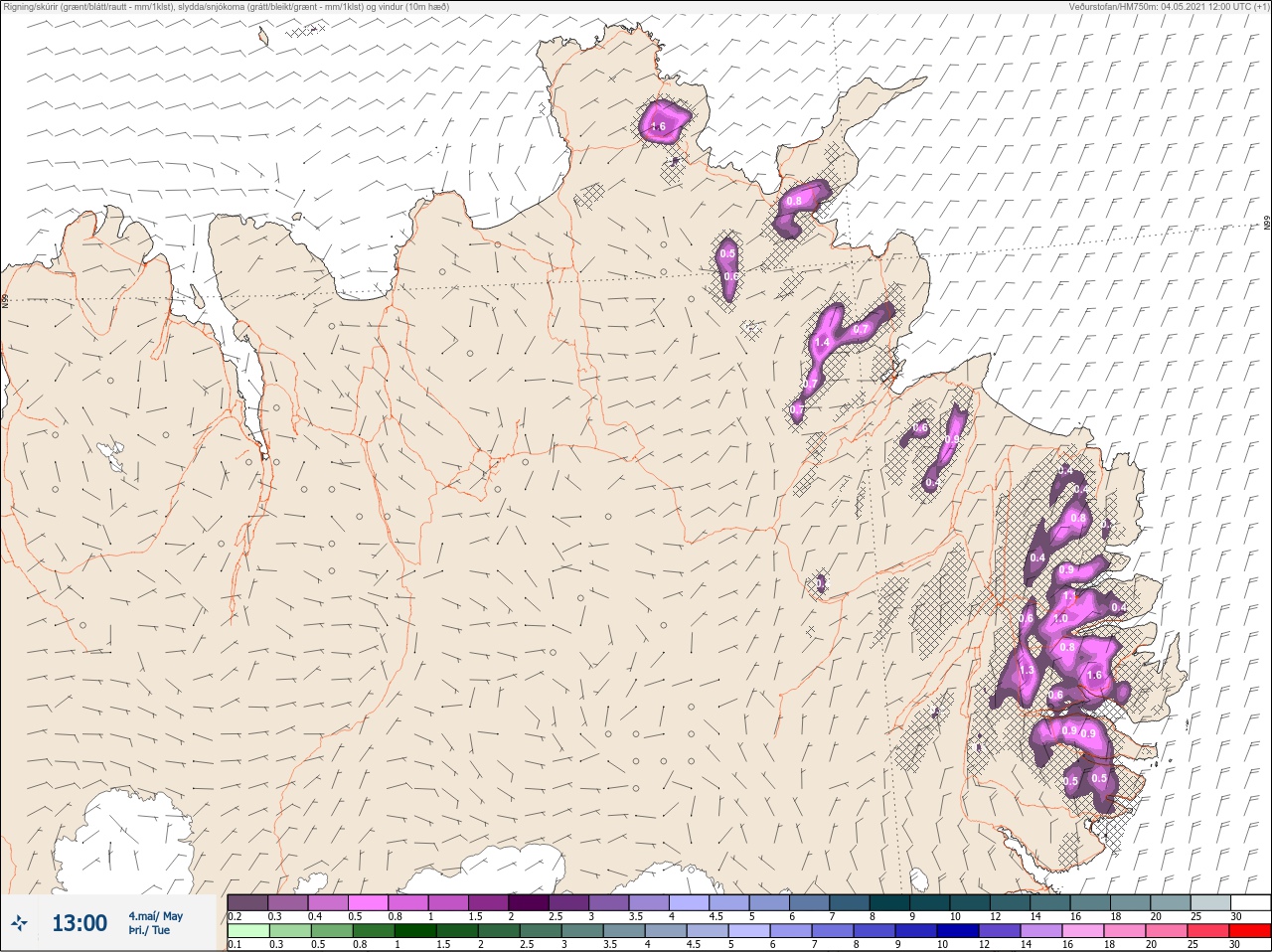Viewport: 1272px width, 952px height.
Task: Click the dark purple snow swatch between 2 and 2.5
Action: coord(529,902)
